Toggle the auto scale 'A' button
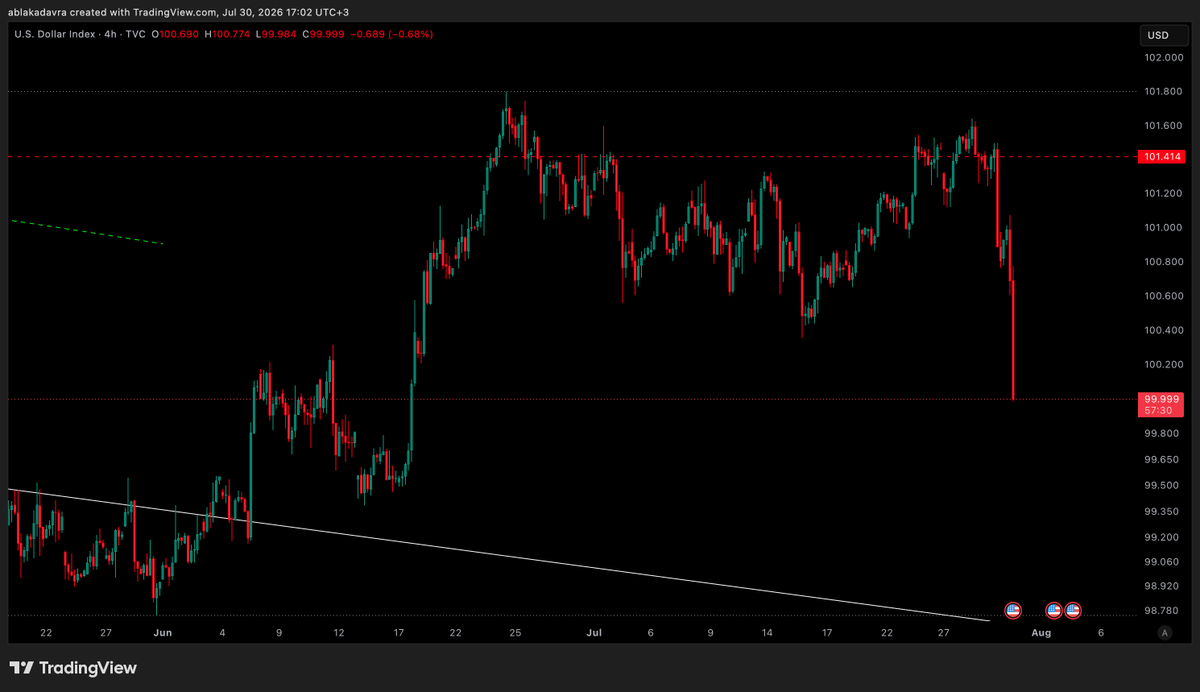The width and height of the screenshot is (1200, 692). tap(1164, 633)
